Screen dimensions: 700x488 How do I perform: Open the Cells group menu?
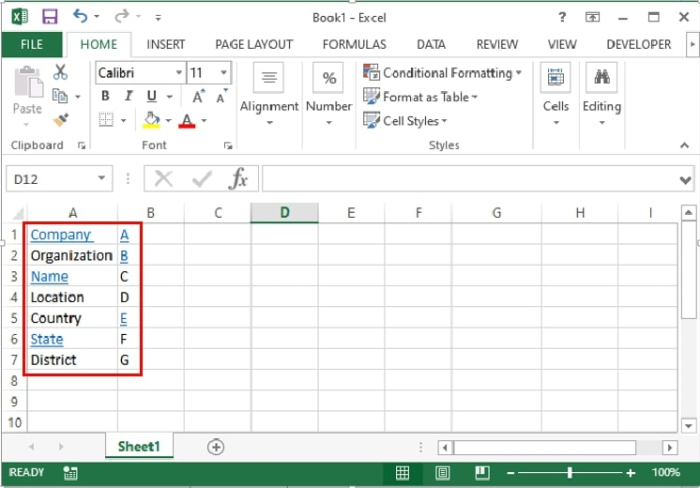pyautogui.click(x=556, y=95)
